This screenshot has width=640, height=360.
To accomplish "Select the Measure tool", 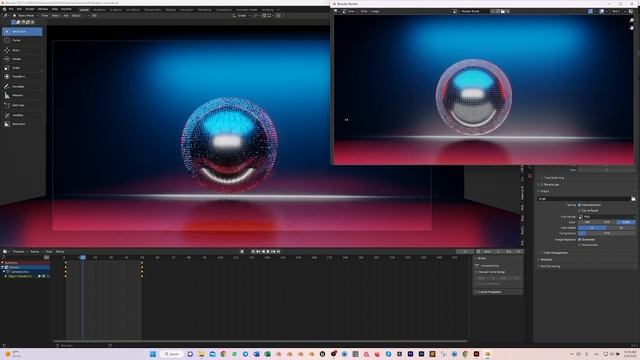I will (22, 95).
